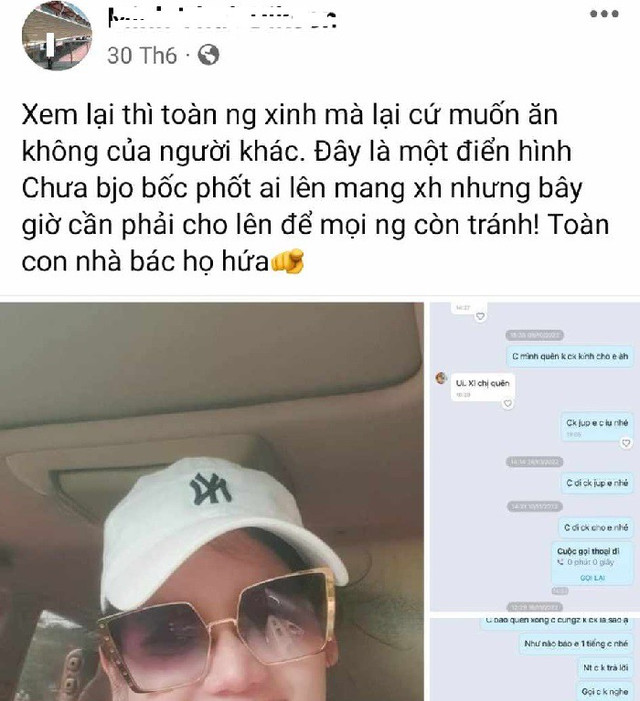This screenshot has width=640, height=701.
Task: Click the 'Cuộc gọi thoại đi' call bubble
Action: coord(593,563)
